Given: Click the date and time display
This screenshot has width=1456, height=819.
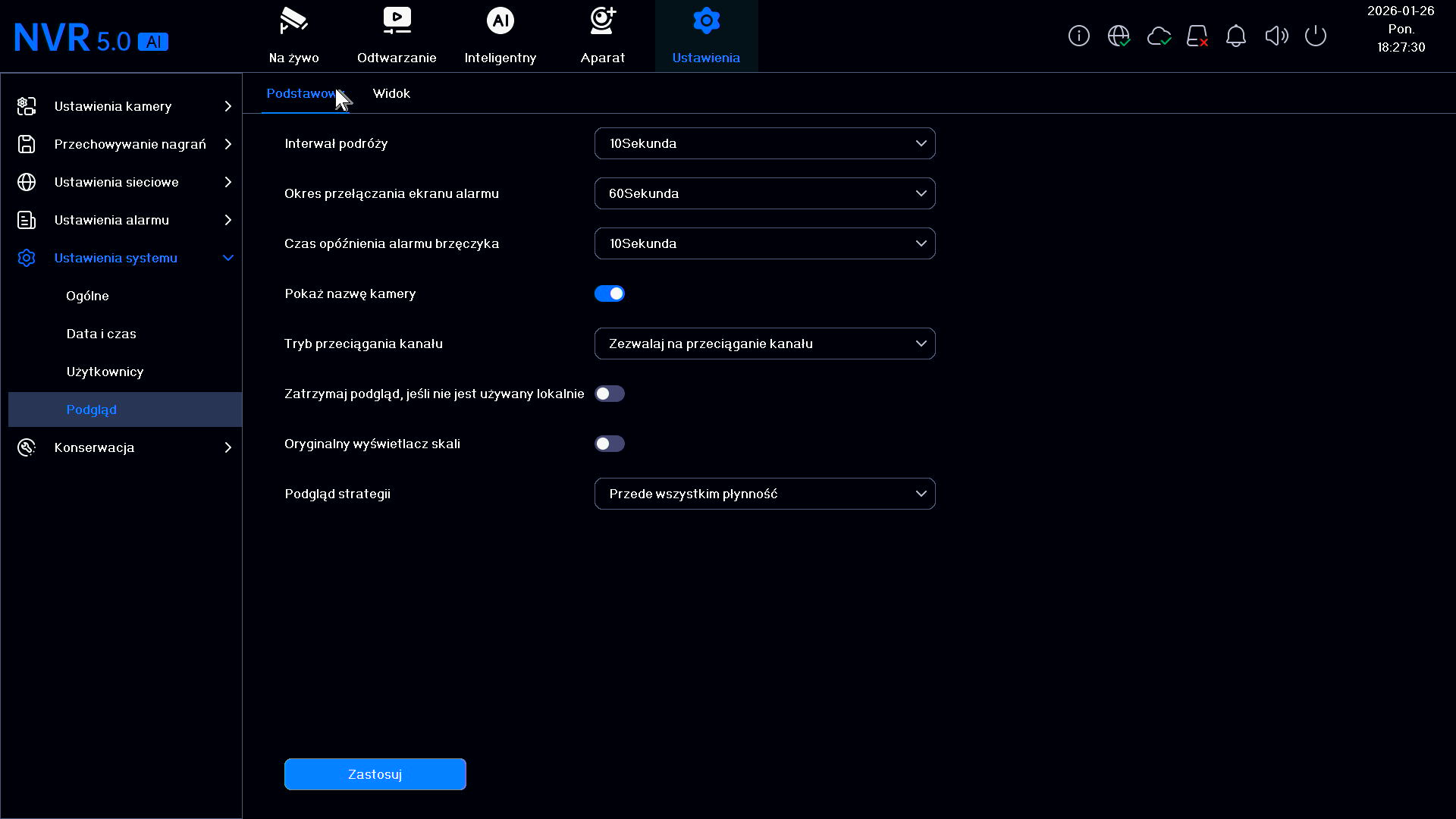Looking at the screenshot, I should tap(1401, 29).
